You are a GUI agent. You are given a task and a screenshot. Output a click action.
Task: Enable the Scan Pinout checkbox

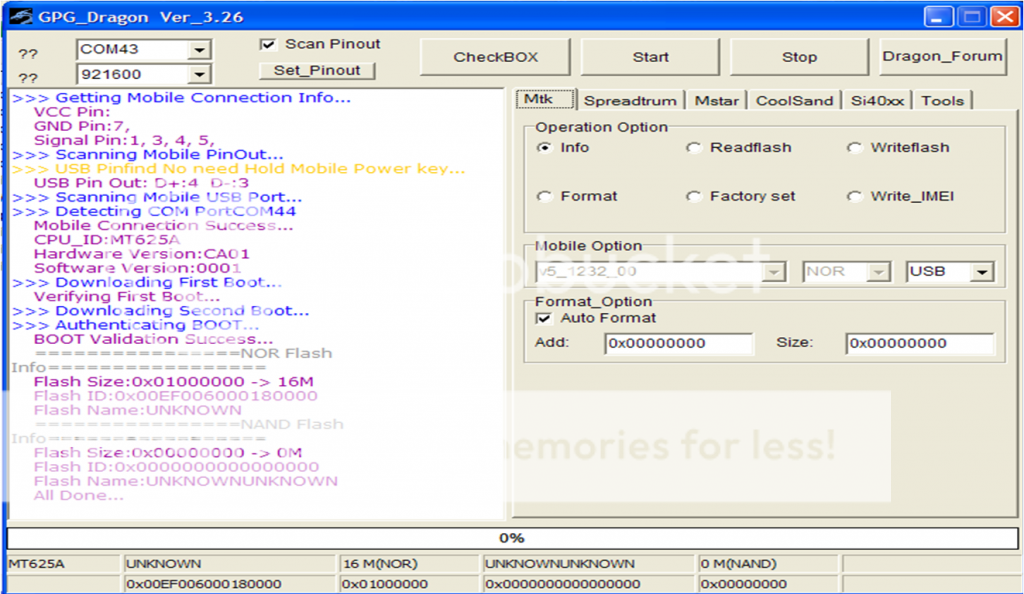267,44
